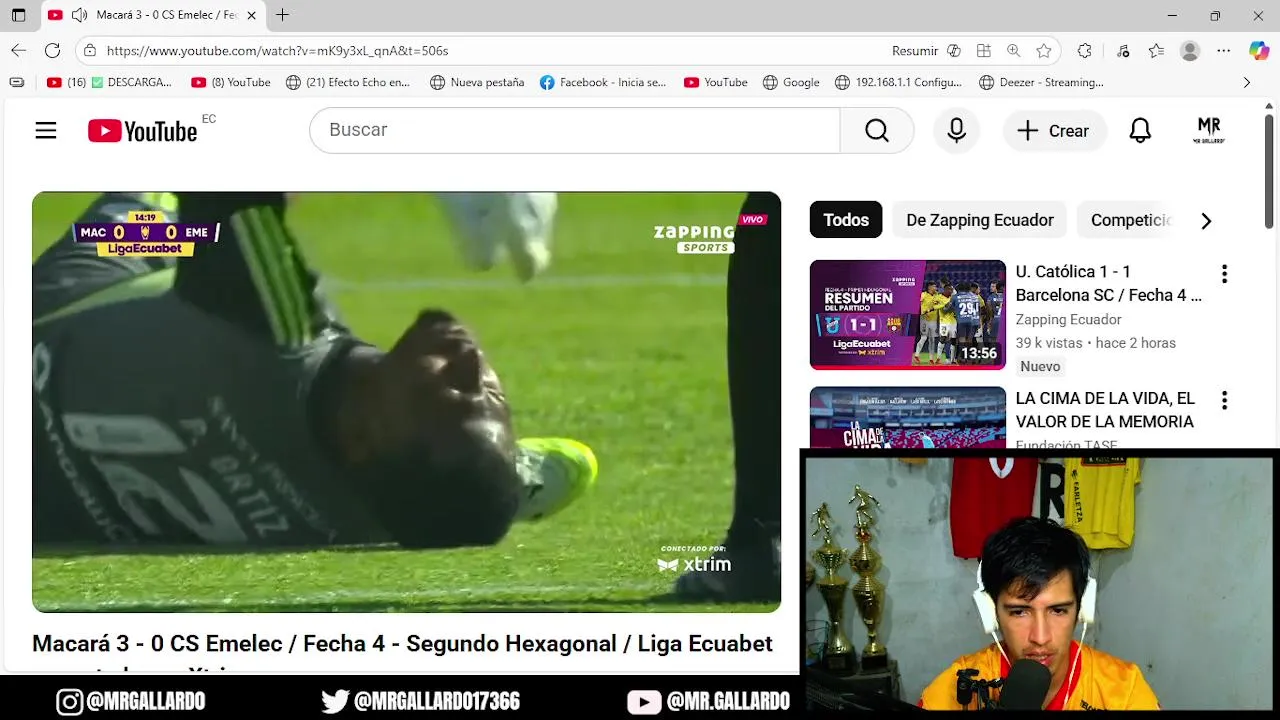The image size is (1280, 720).
Task: Start voice search with microphone
Action: point(957,130)
